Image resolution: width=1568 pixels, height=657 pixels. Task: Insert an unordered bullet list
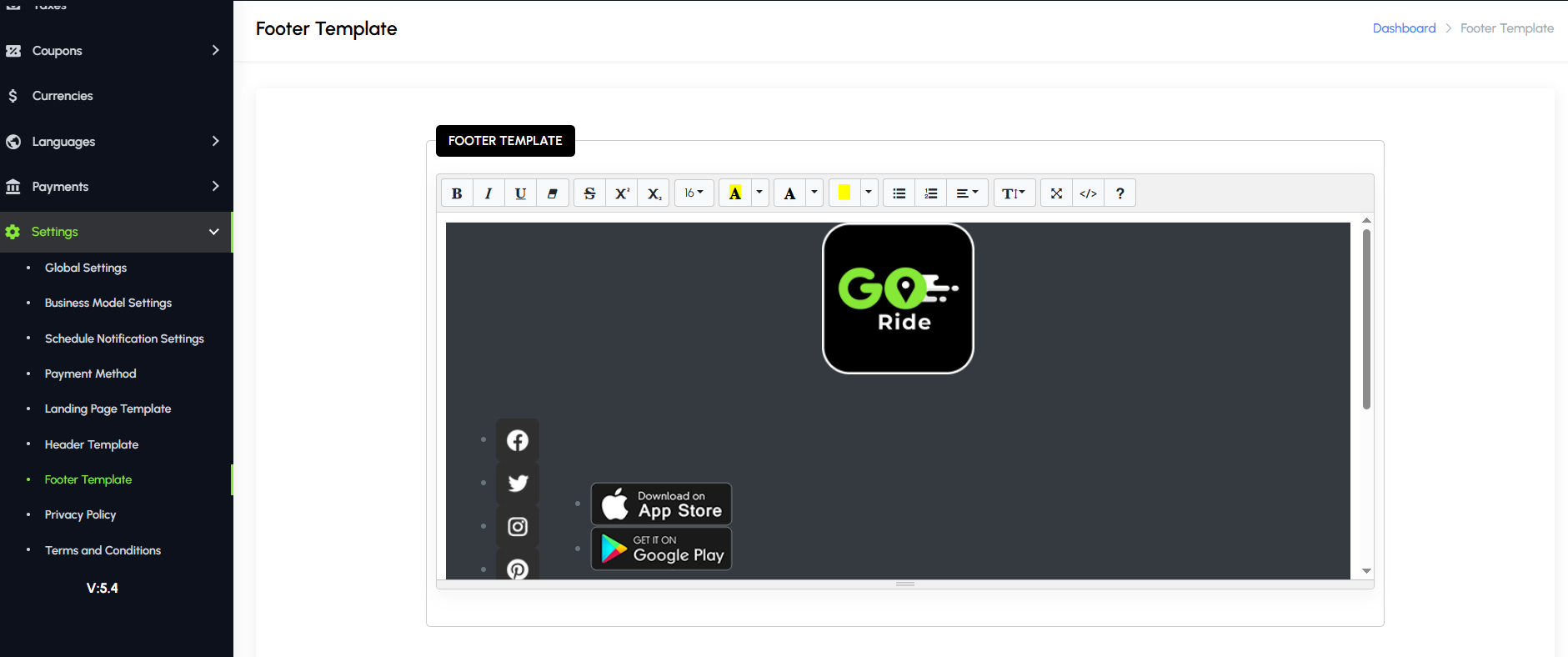pyautogui.click(x=899, y=193)
